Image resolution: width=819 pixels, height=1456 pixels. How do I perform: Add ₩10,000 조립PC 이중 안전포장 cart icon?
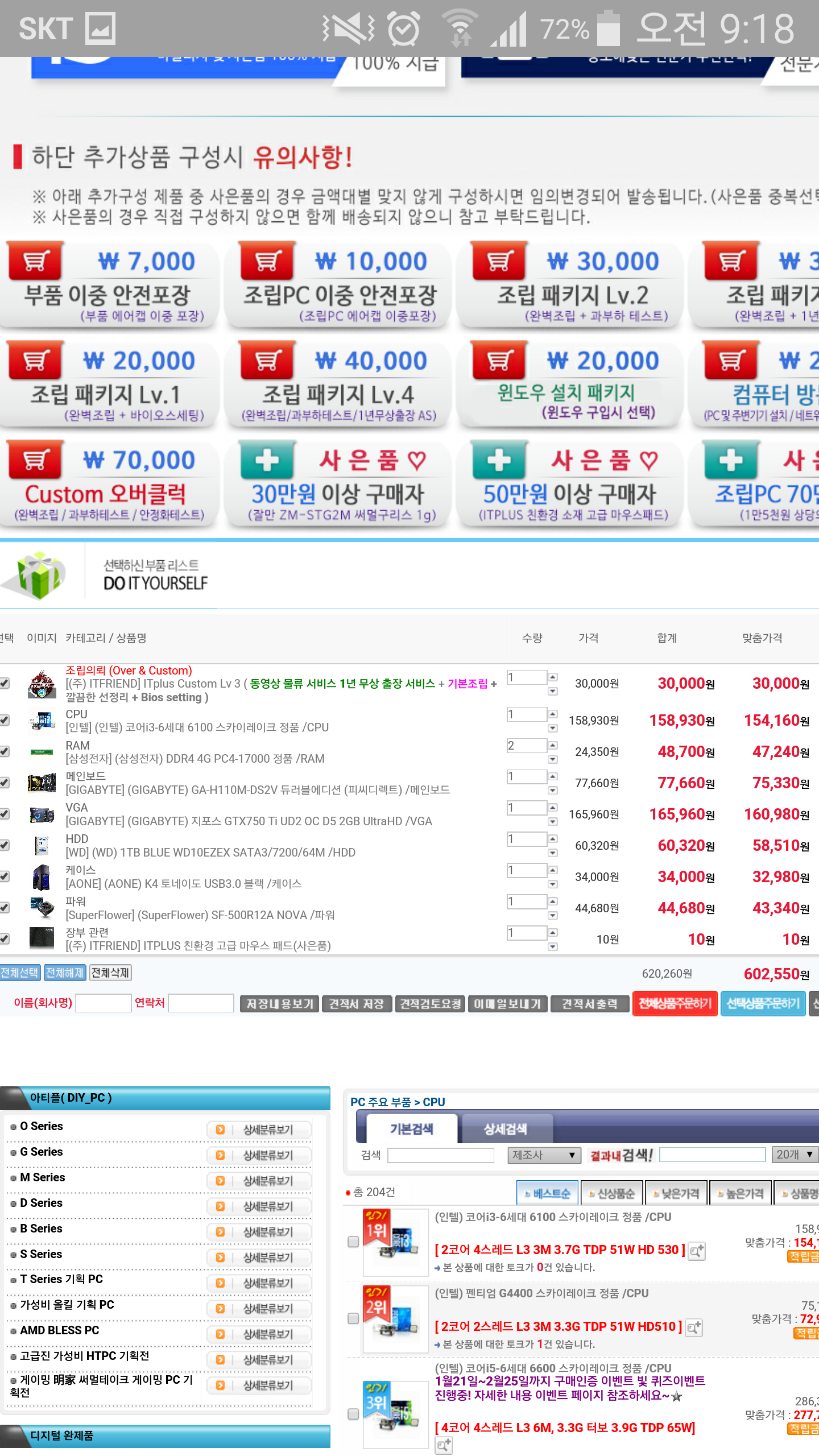267,261
